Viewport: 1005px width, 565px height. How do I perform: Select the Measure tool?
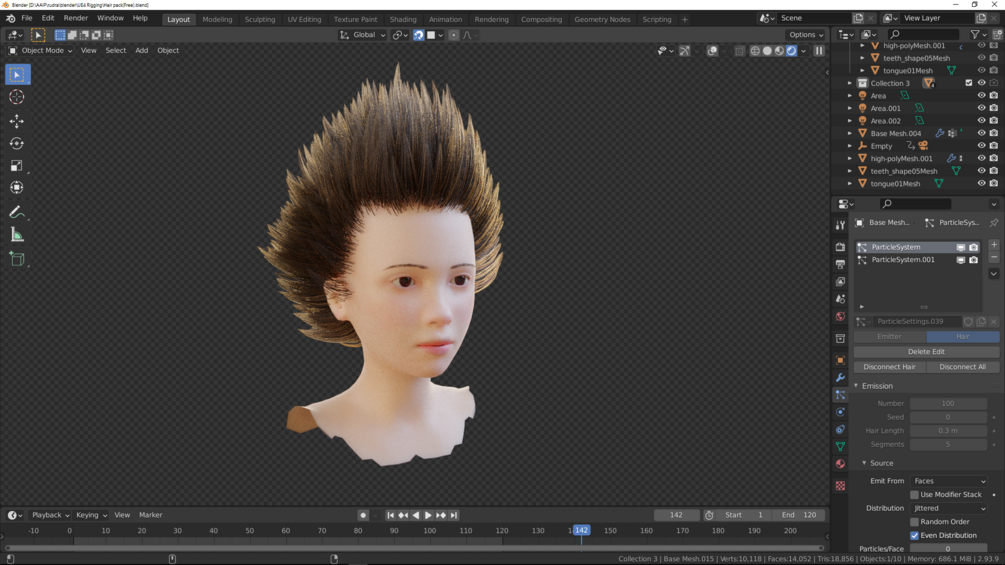17,235
